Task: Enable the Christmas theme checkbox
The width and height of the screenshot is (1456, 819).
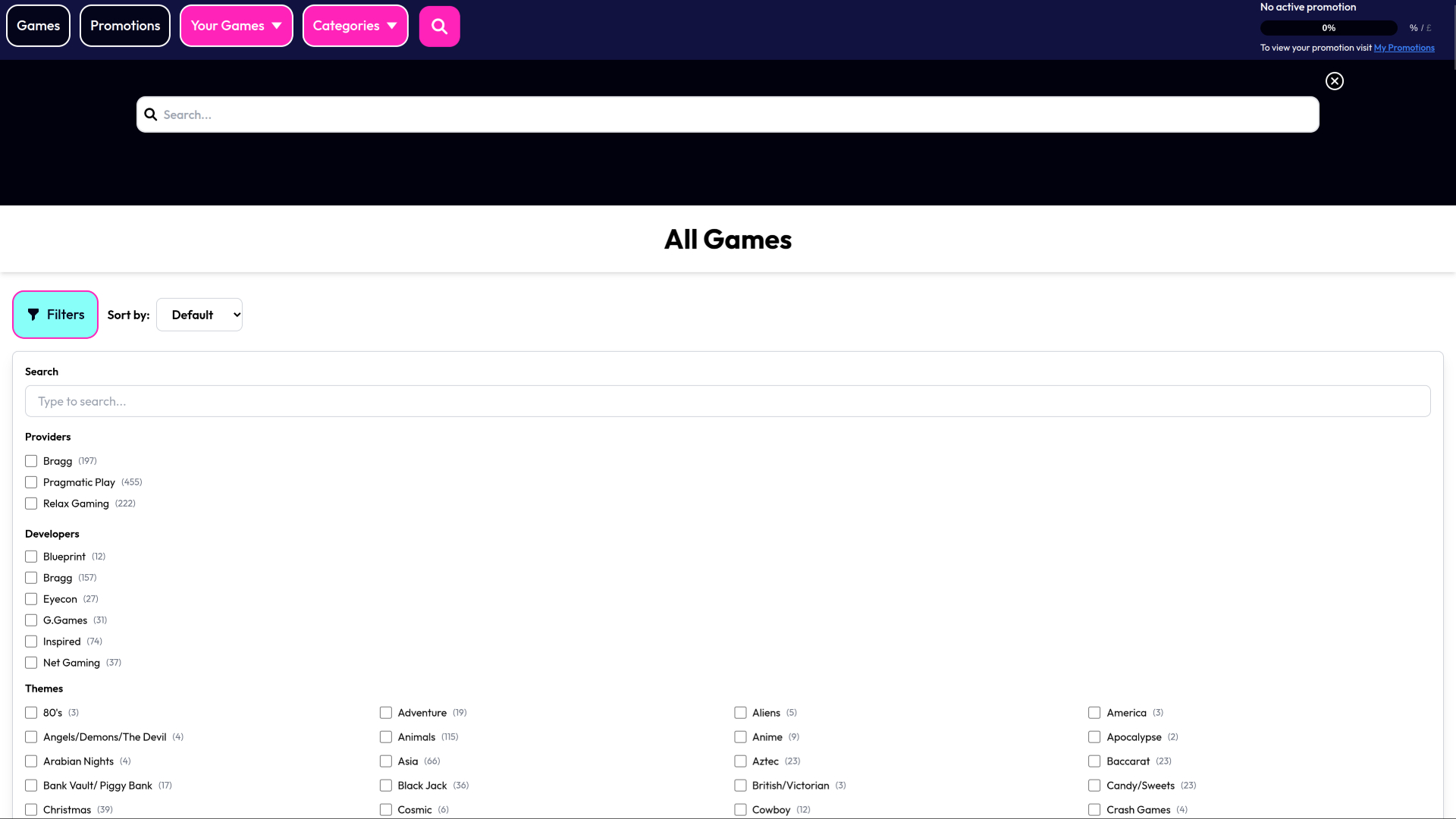Action: [x=31, y=809]
